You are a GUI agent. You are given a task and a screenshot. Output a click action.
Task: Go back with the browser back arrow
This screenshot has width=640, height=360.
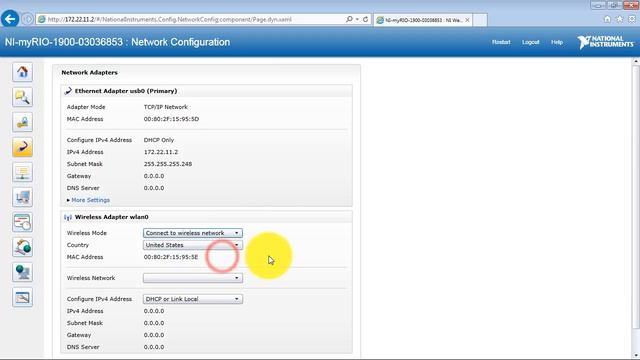[x=10, y=19]
